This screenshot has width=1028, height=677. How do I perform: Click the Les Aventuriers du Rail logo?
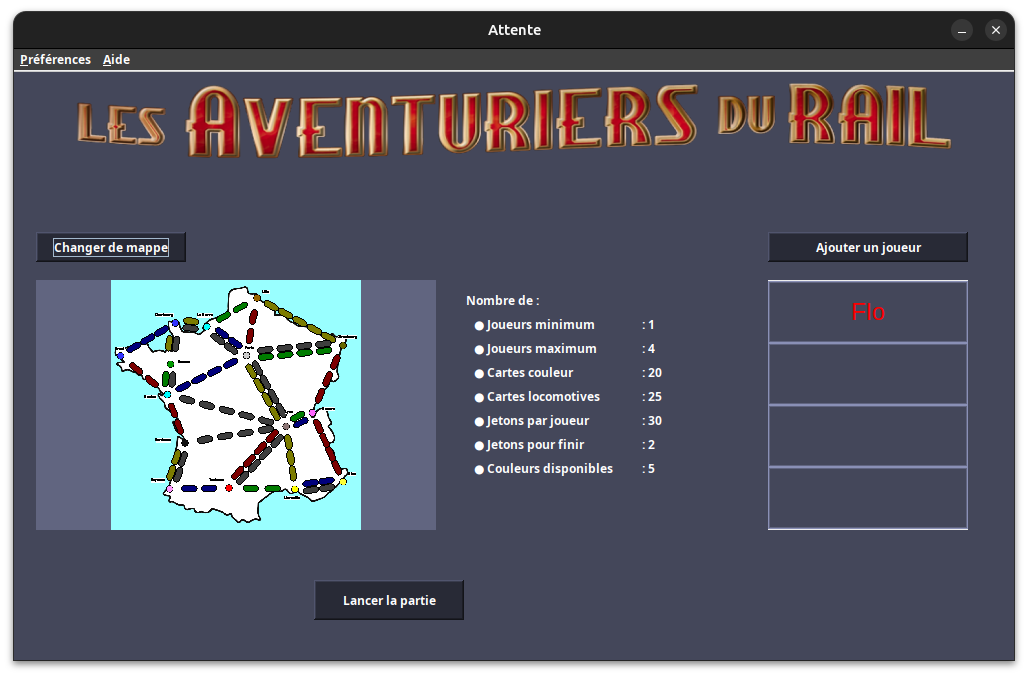[513, 121]
